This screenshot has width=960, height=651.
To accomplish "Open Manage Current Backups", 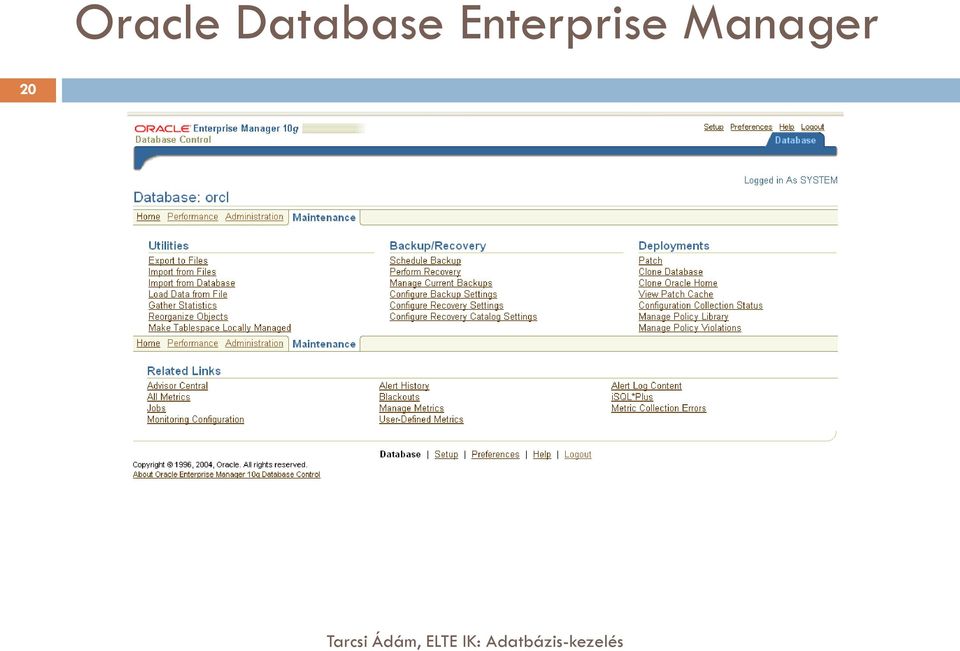I will (441, 283).
